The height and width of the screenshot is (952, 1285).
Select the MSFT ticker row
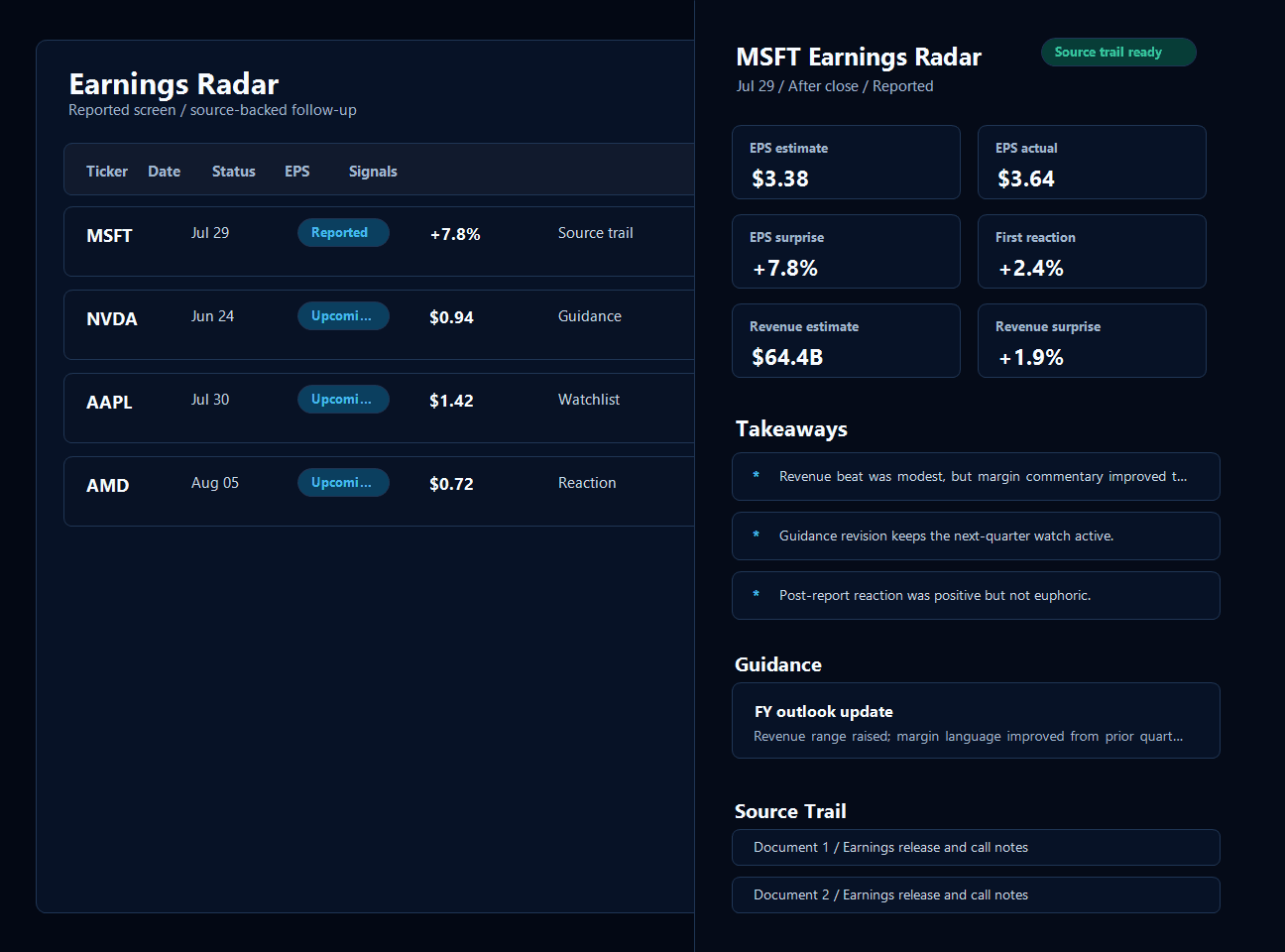pos(379,241)
